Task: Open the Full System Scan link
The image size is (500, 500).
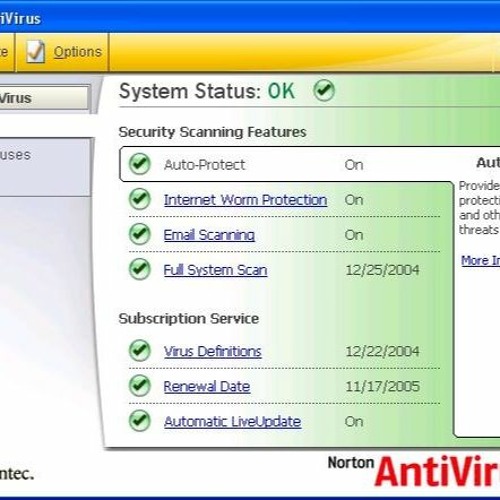Action: pyautogui.click(x=215, y=270)
